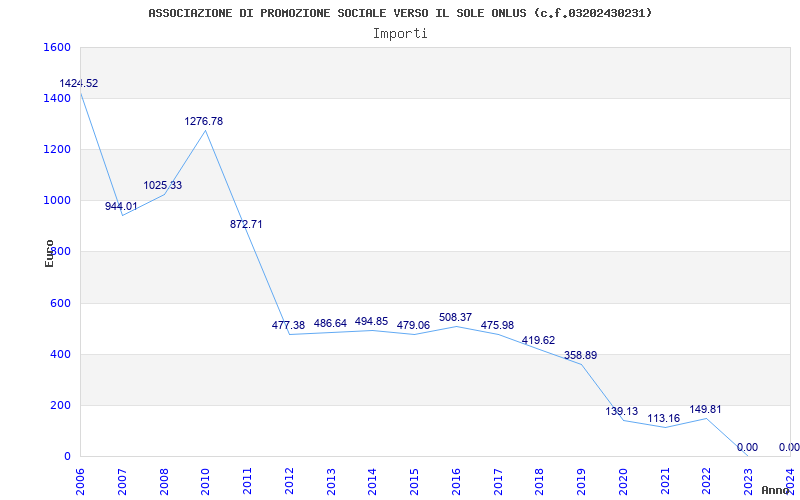Click the 1600 y-axis value
The image size is (800, 500).
[58, 47]
